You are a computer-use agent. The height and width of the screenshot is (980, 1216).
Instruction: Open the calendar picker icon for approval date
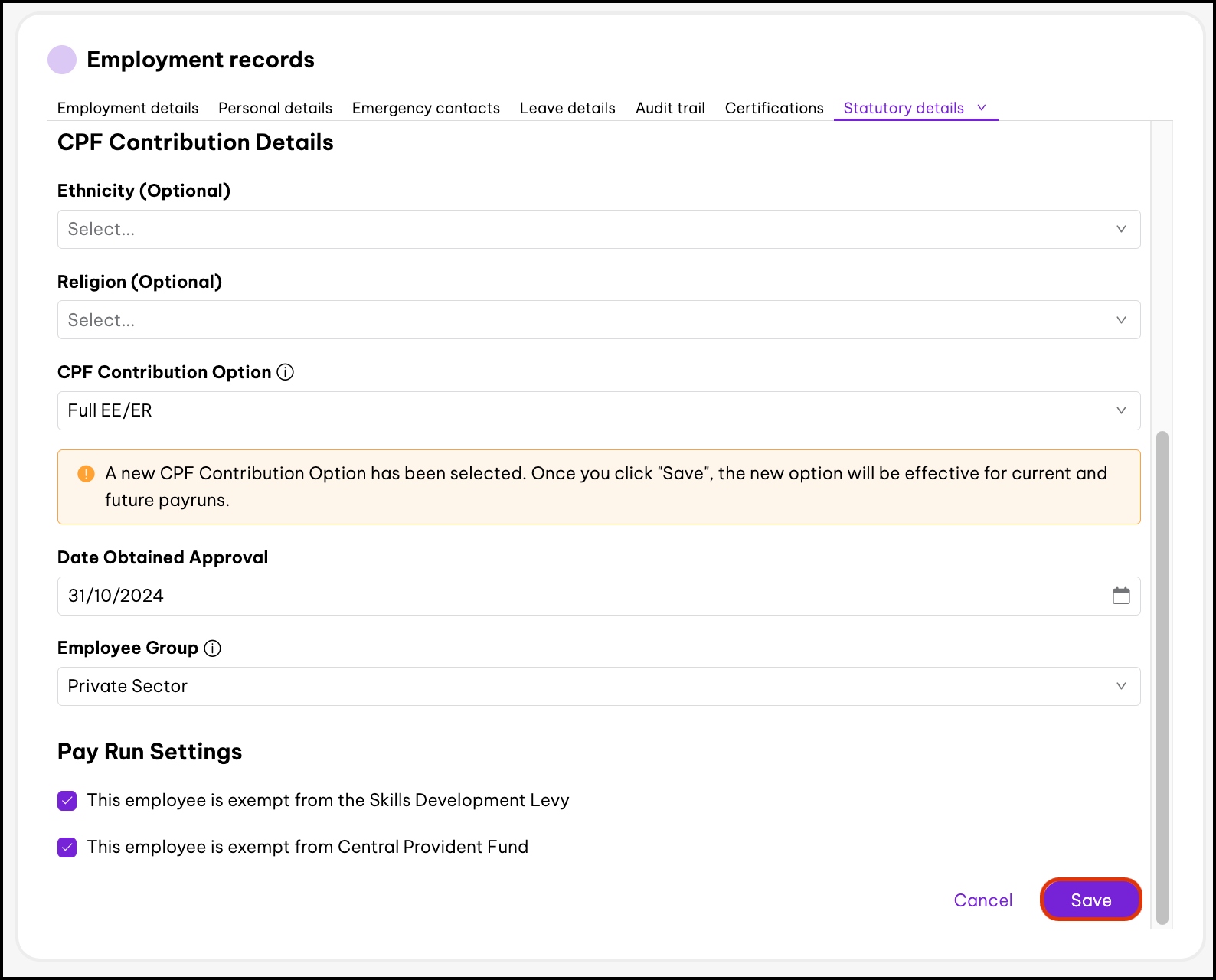(1120, 596)
